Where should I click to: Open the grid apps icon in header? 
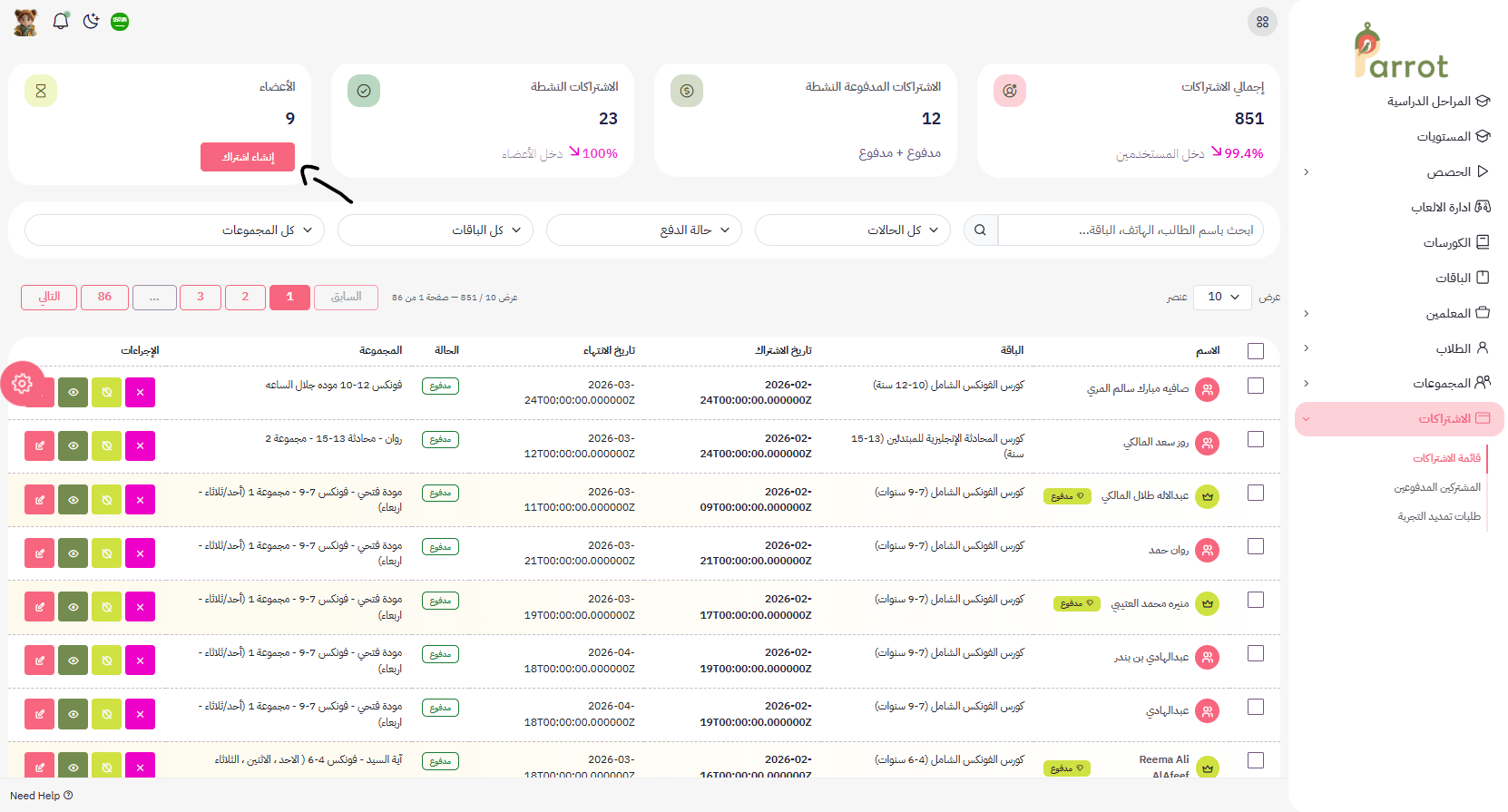1262,22
